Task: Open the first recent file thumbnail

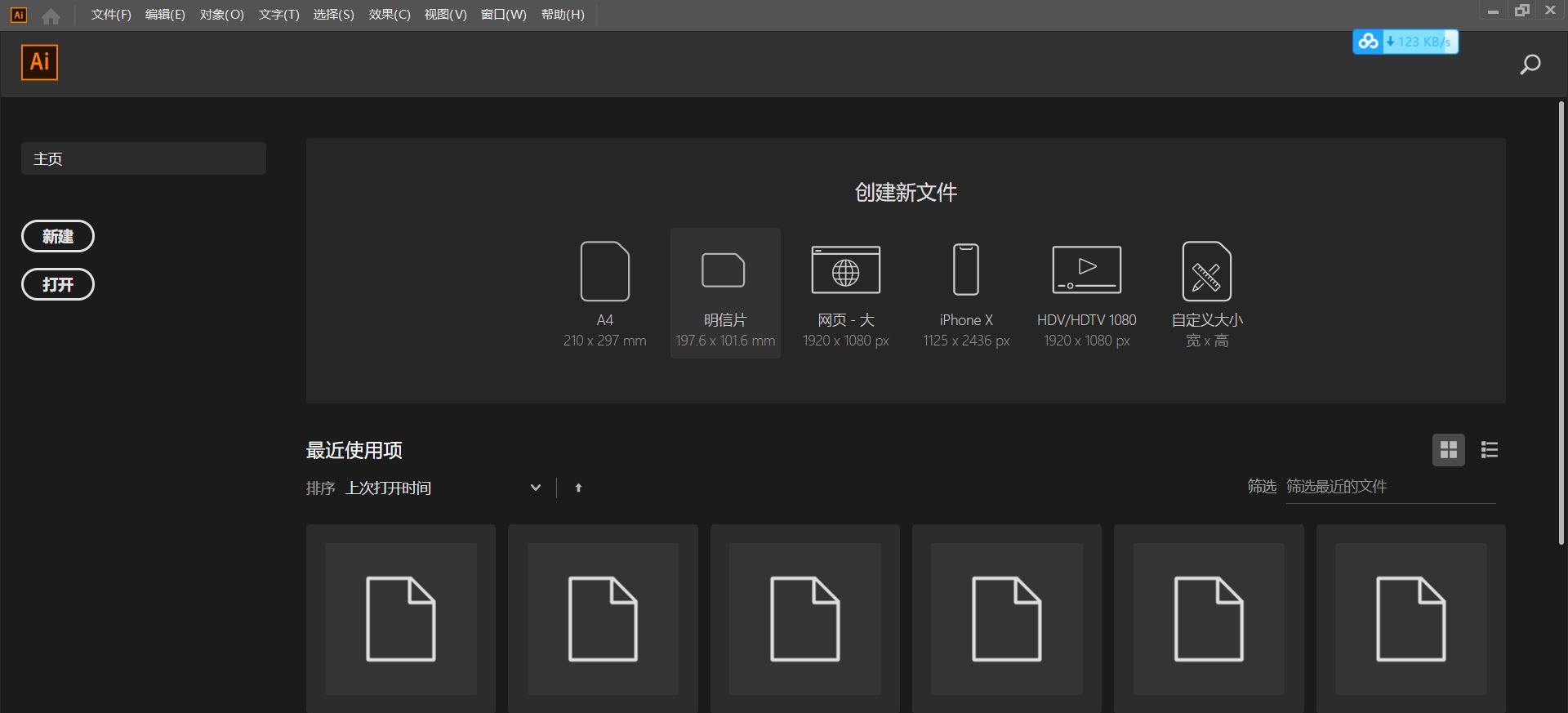Action: [401, 618]
